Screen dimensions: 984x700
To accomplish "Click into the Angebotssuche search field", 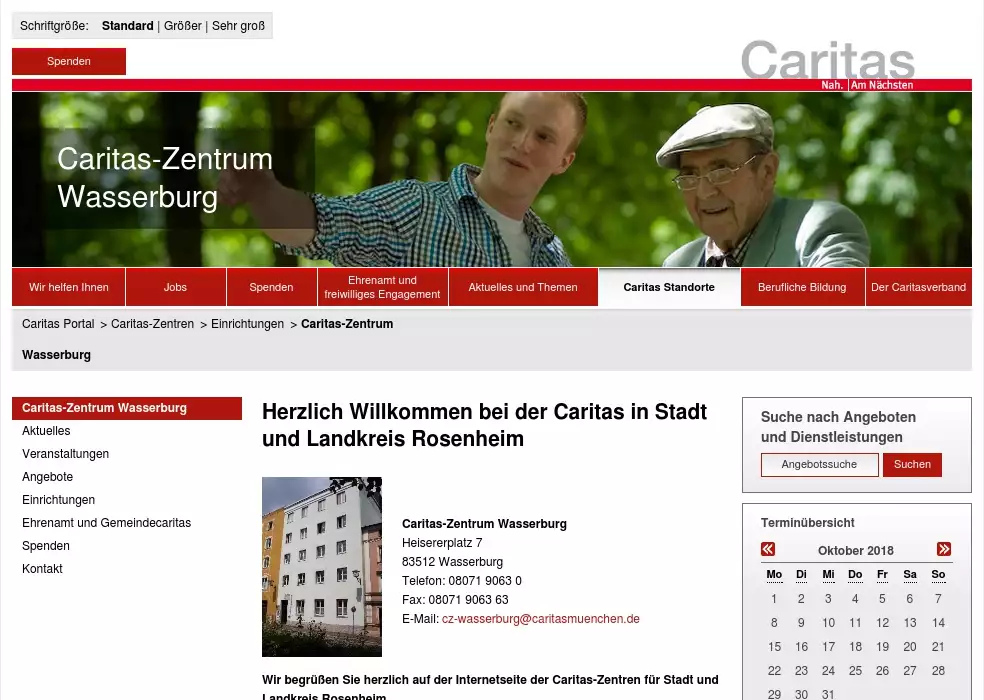I will click(819, 464).
